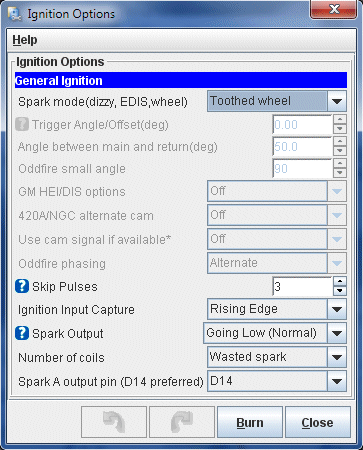Click the Number of coils label

click(x=61, y=358)
